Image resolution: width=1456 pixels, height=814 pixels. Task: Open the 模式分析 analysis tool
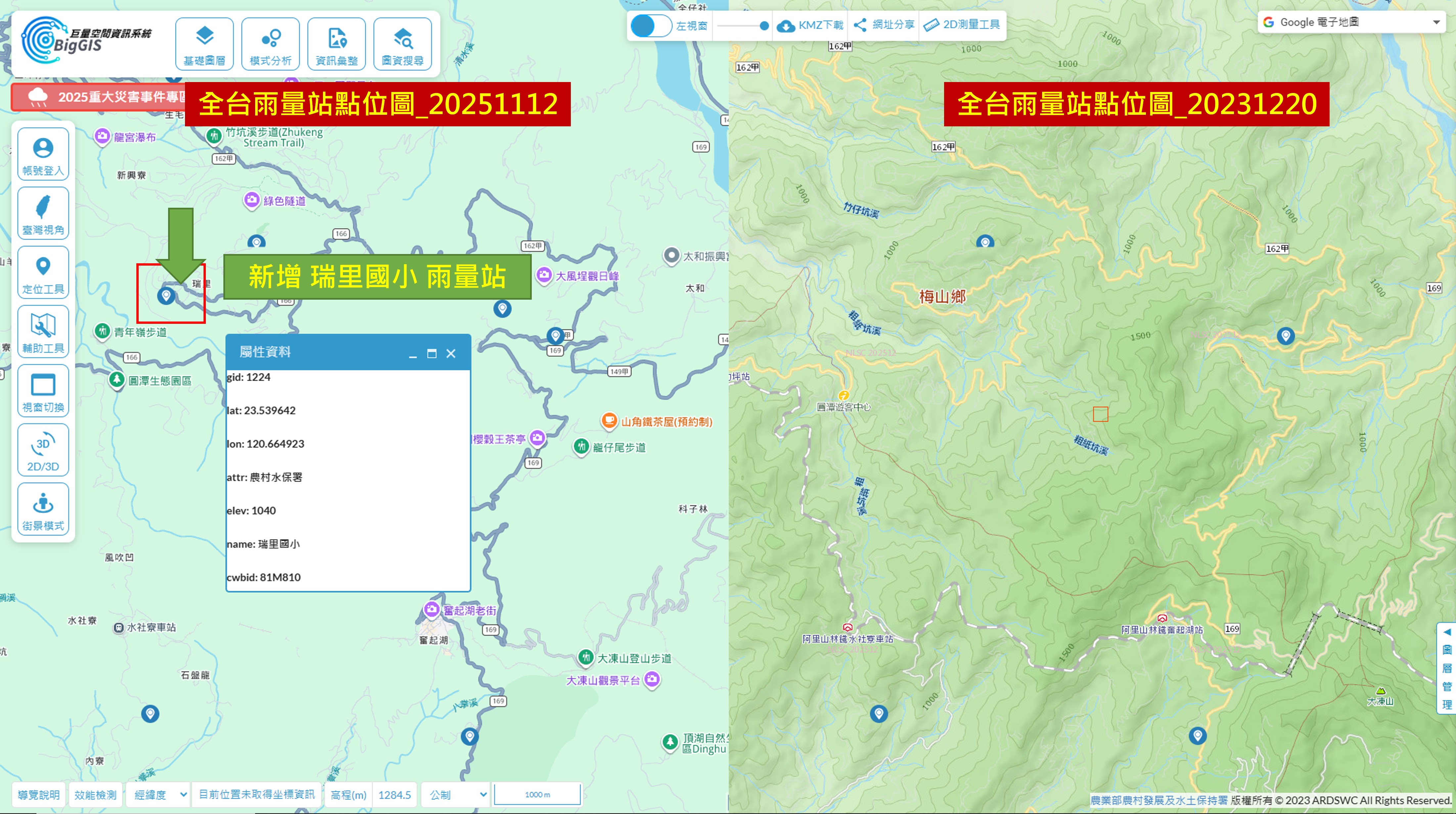click(x=270, y=44)
